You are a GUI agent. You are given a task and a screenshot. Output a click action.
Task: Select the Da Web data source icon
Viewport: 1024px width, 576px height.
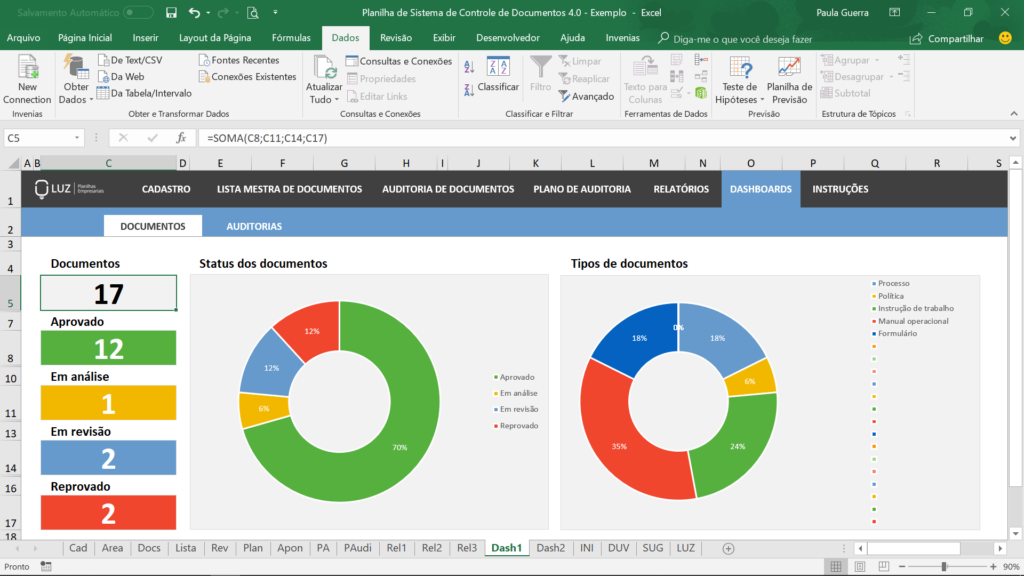[104, 75]
